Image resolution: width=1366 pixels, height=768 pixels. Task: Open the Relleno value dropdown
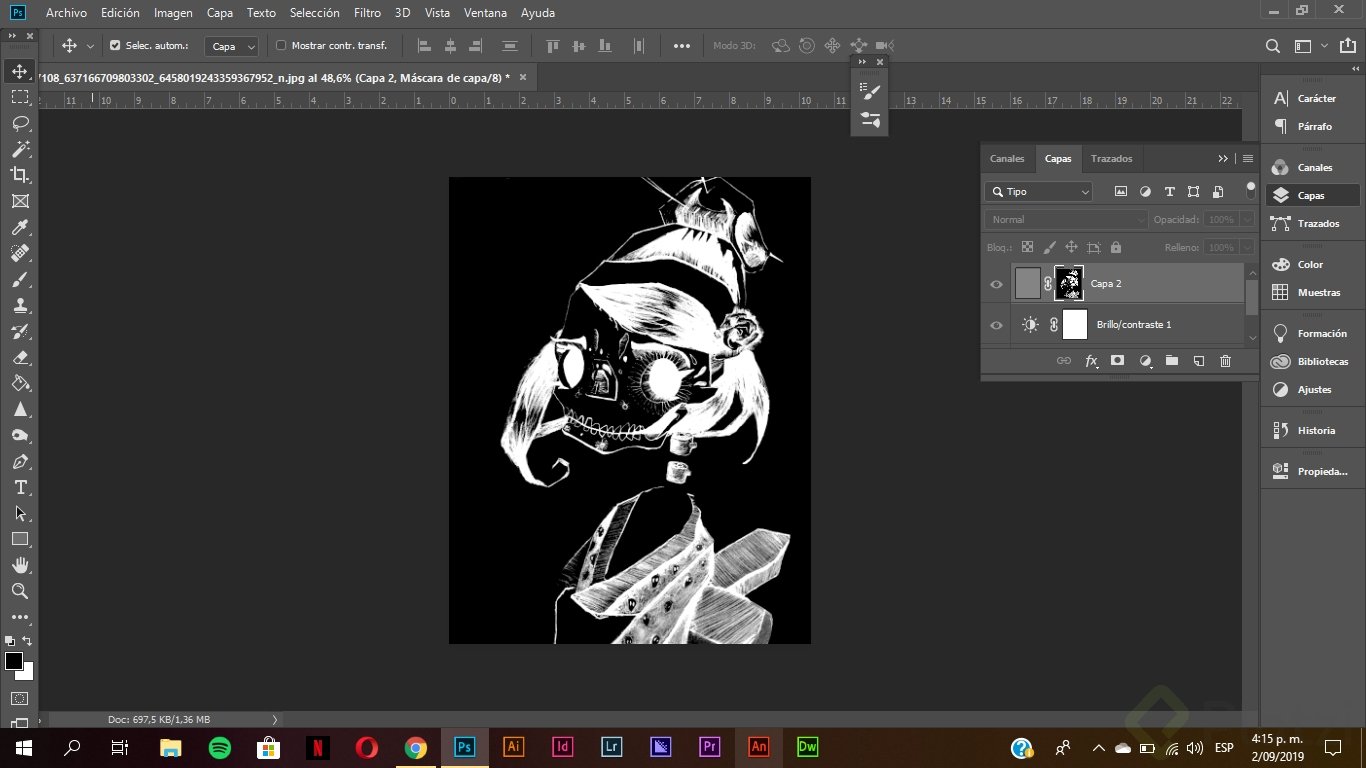1247,247
